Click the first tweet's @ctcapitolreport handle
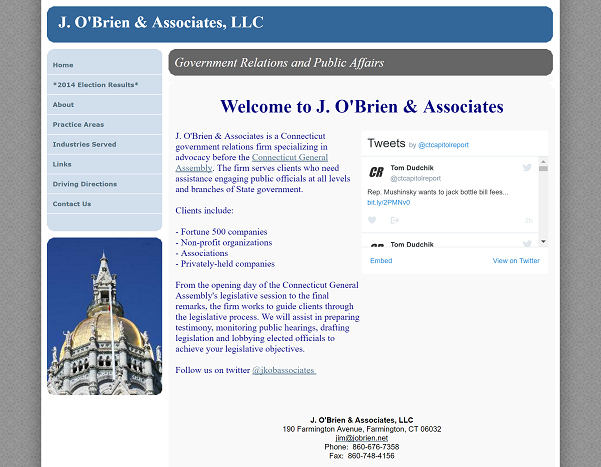The width and height of the screenshot is (601, 467). point(415,178)
